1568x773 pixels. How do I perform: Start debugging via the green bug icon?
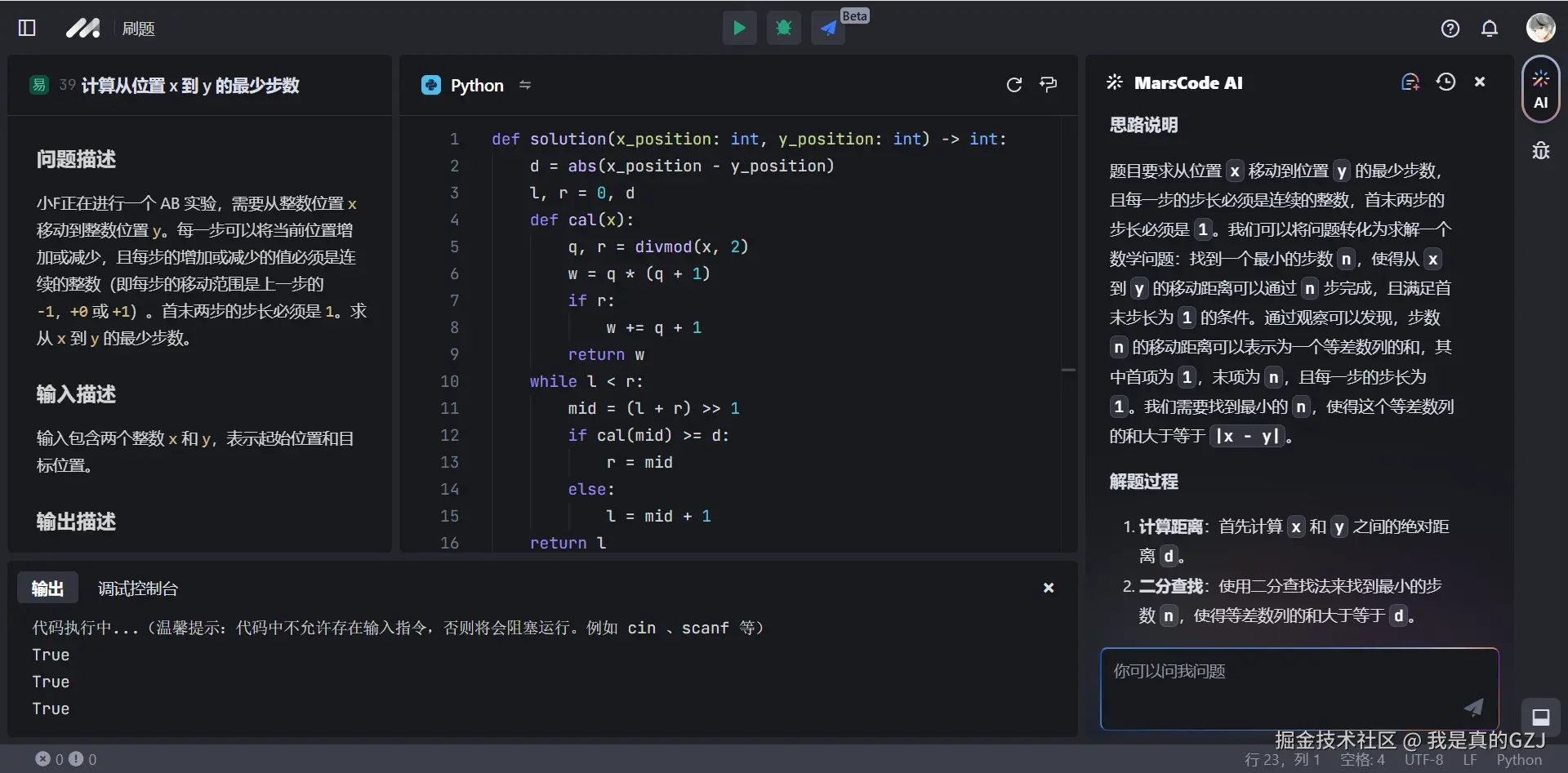783,27
